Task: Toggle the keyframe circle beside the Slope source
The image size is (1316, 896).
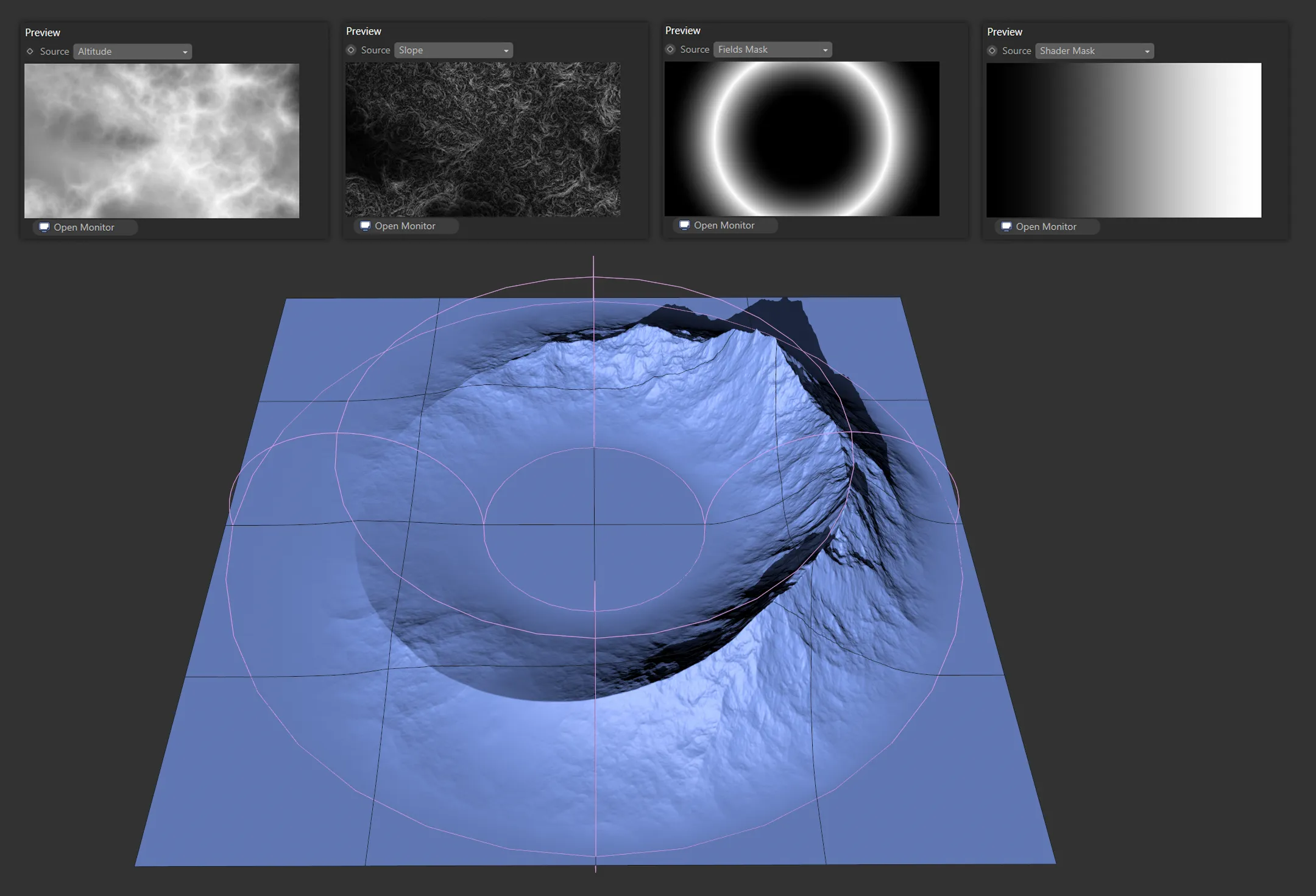Action: pos(351,51)
